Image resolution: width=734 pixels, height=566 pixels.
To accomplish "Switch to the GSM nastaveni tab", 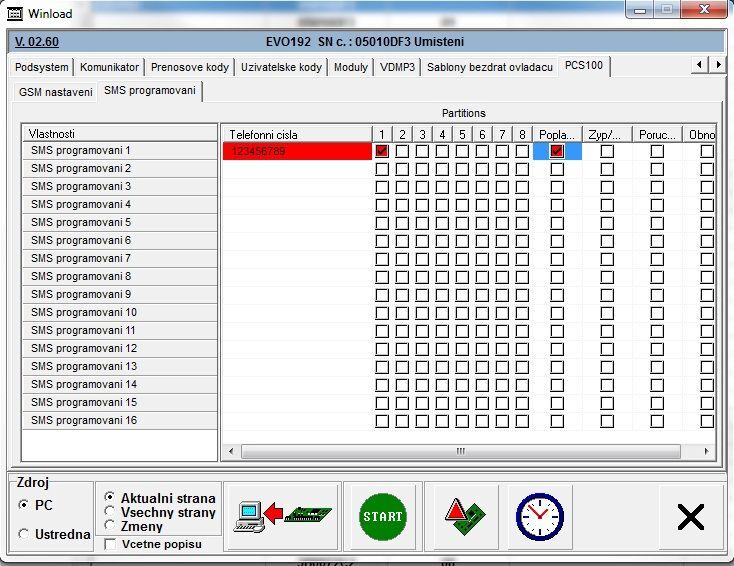I will pos(55,91).
